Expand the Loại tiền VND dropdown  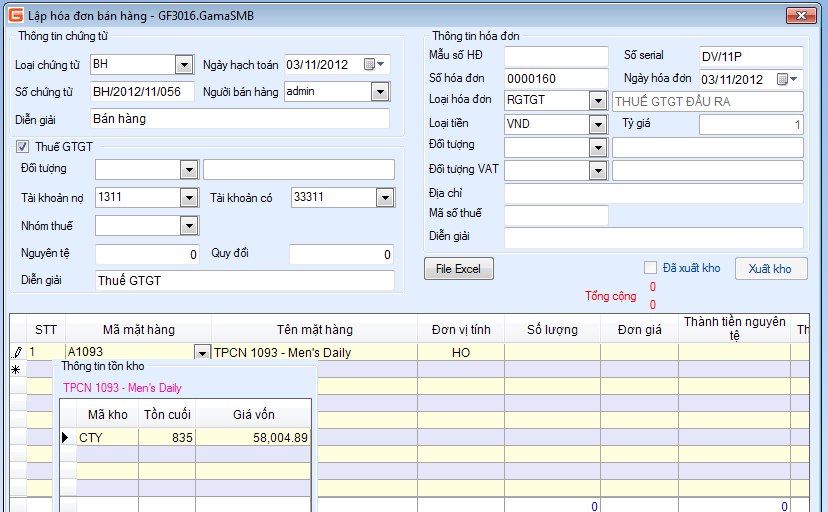pyautogui.click(x=597, y=125)
